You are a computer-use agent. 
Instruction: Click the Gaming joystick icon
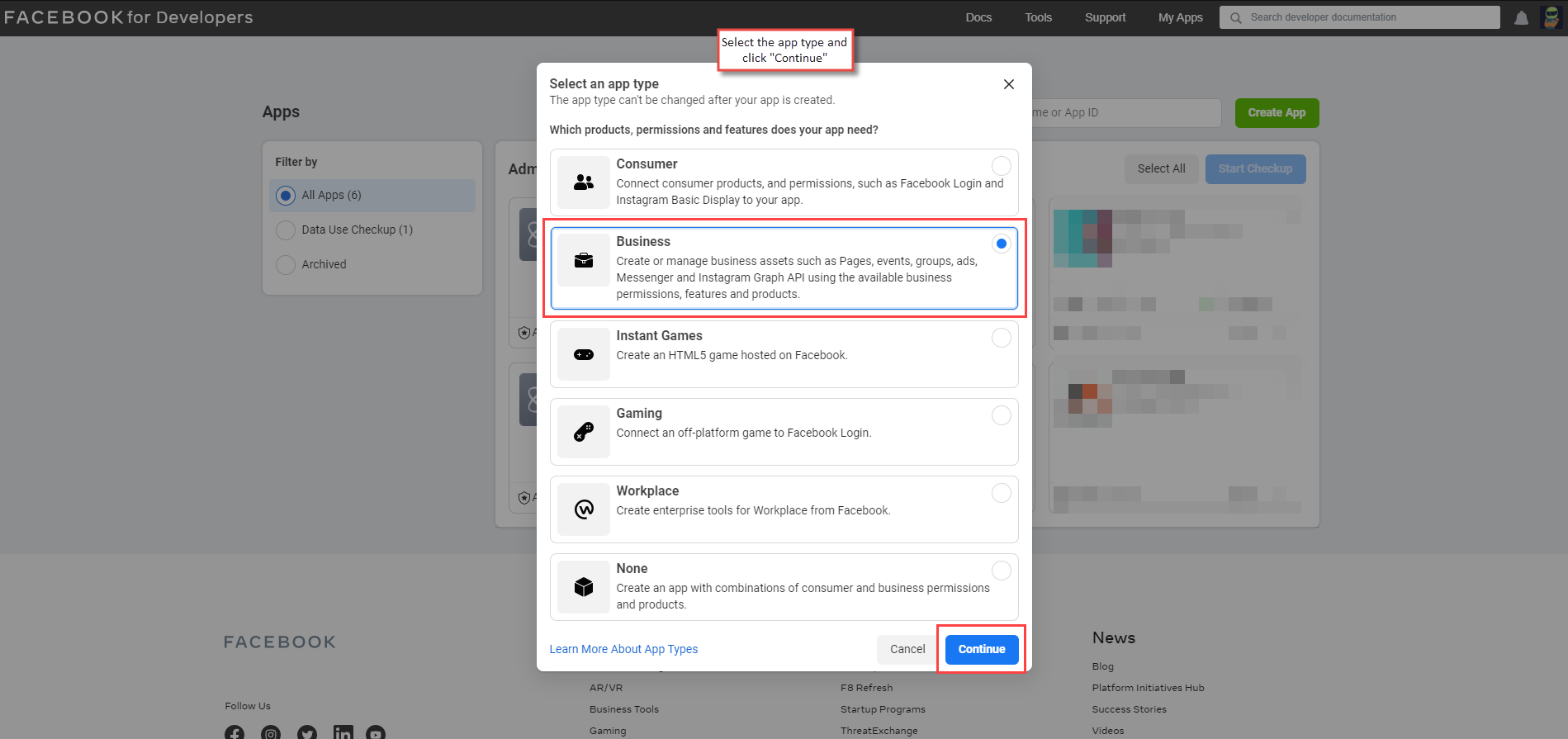tap(584, 432)
